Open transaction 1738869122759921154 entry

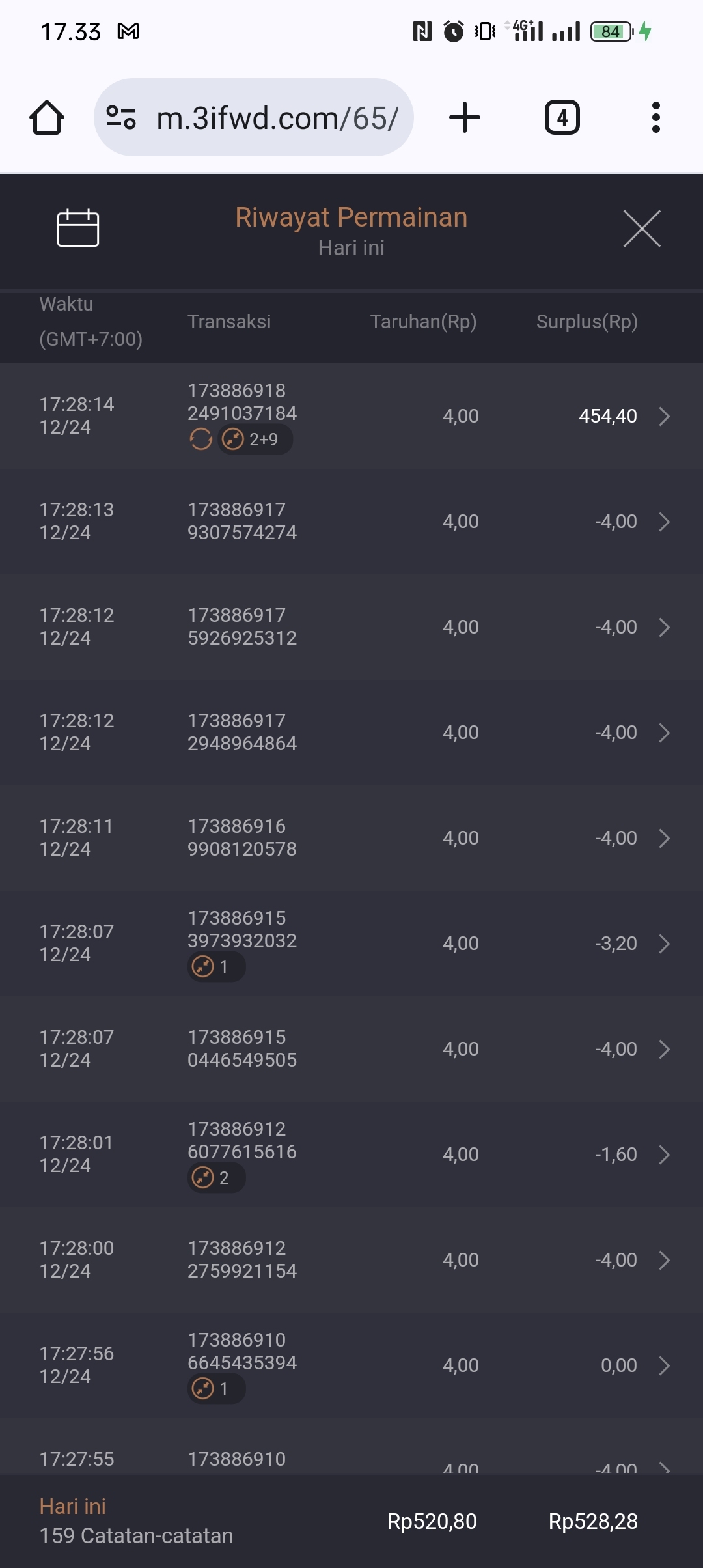pyautogui.click(x=241, y=1260)
